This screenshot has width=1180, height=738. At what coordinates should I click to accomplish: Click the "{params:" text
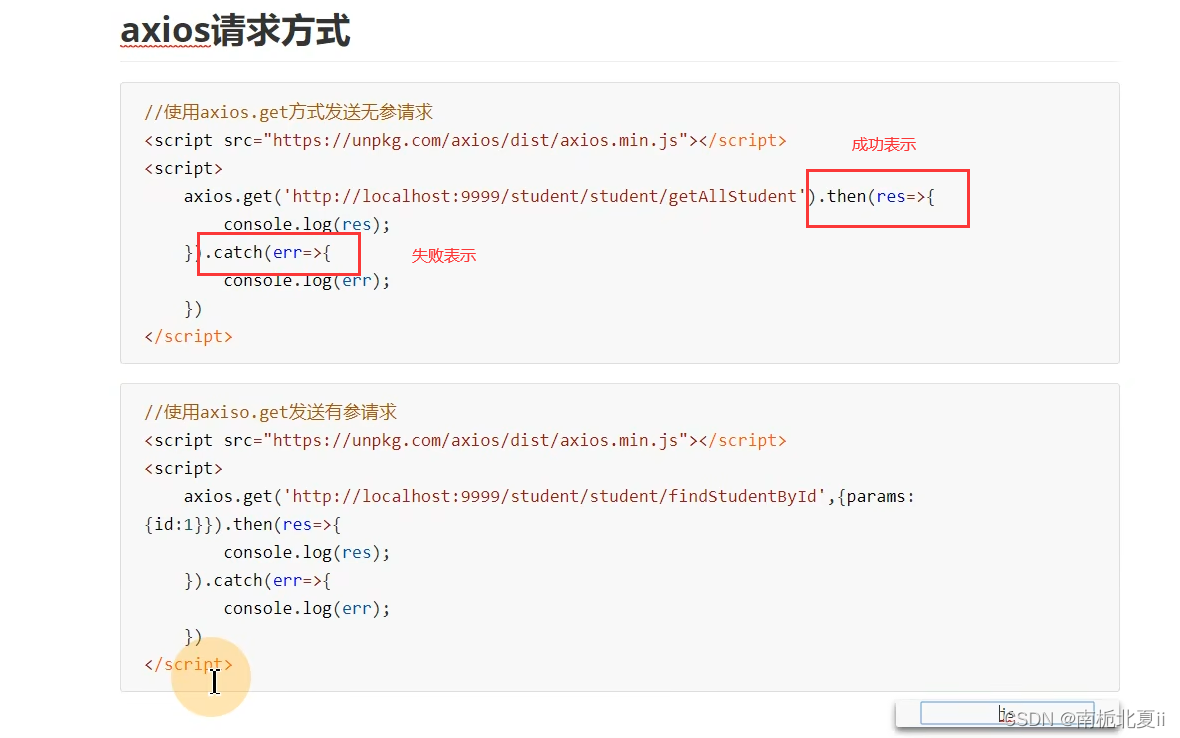pos(876,497)
